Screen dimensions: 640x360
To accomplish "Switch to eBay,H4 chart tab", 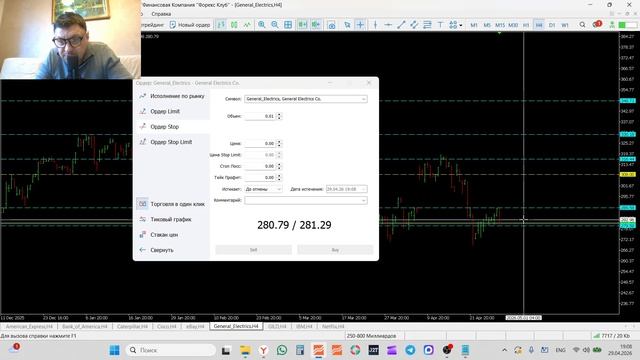I will tap(195, 327).
